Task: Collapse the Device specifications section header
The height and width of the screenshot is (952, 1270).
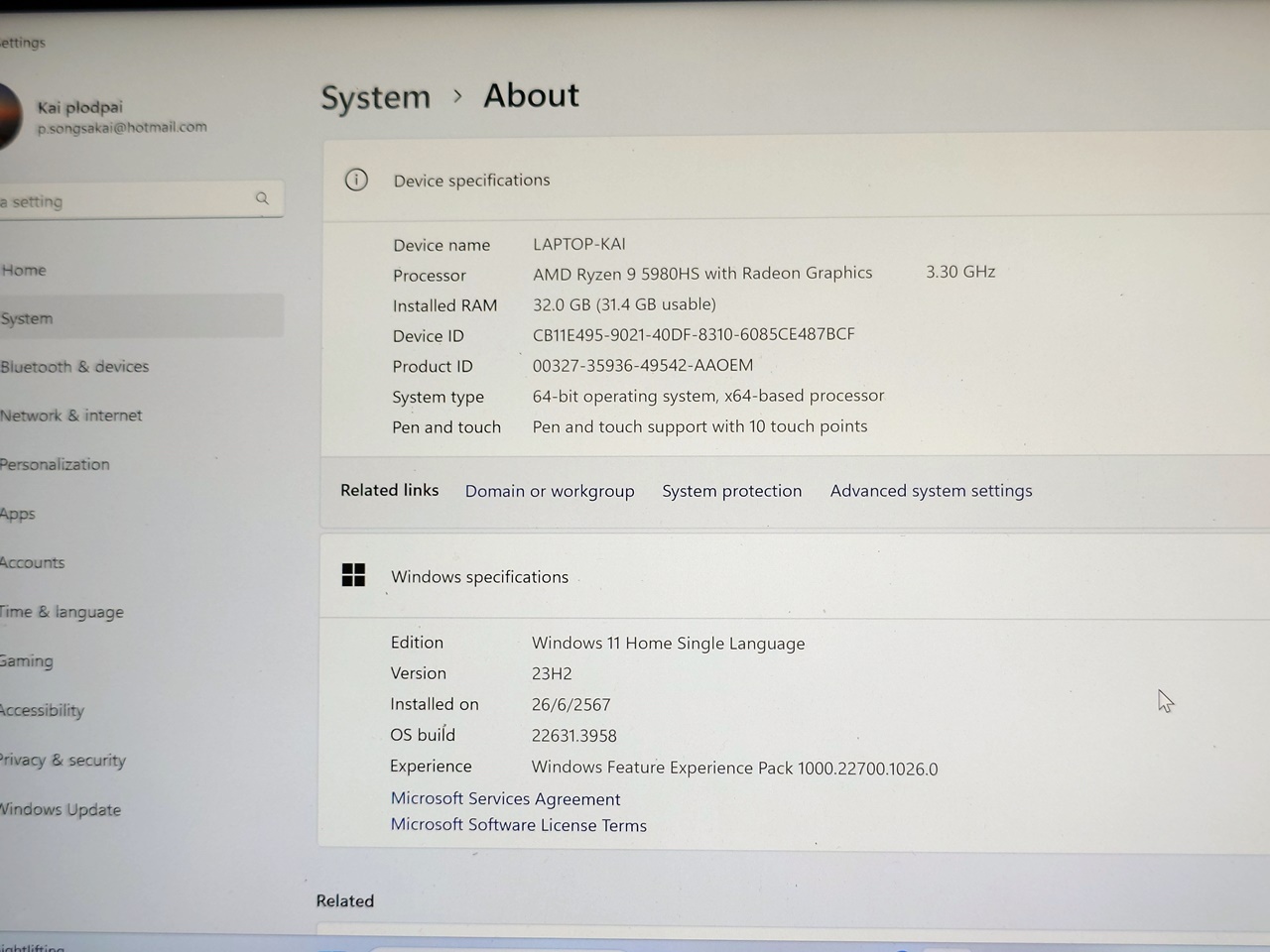Action: [x=796, y=179]
